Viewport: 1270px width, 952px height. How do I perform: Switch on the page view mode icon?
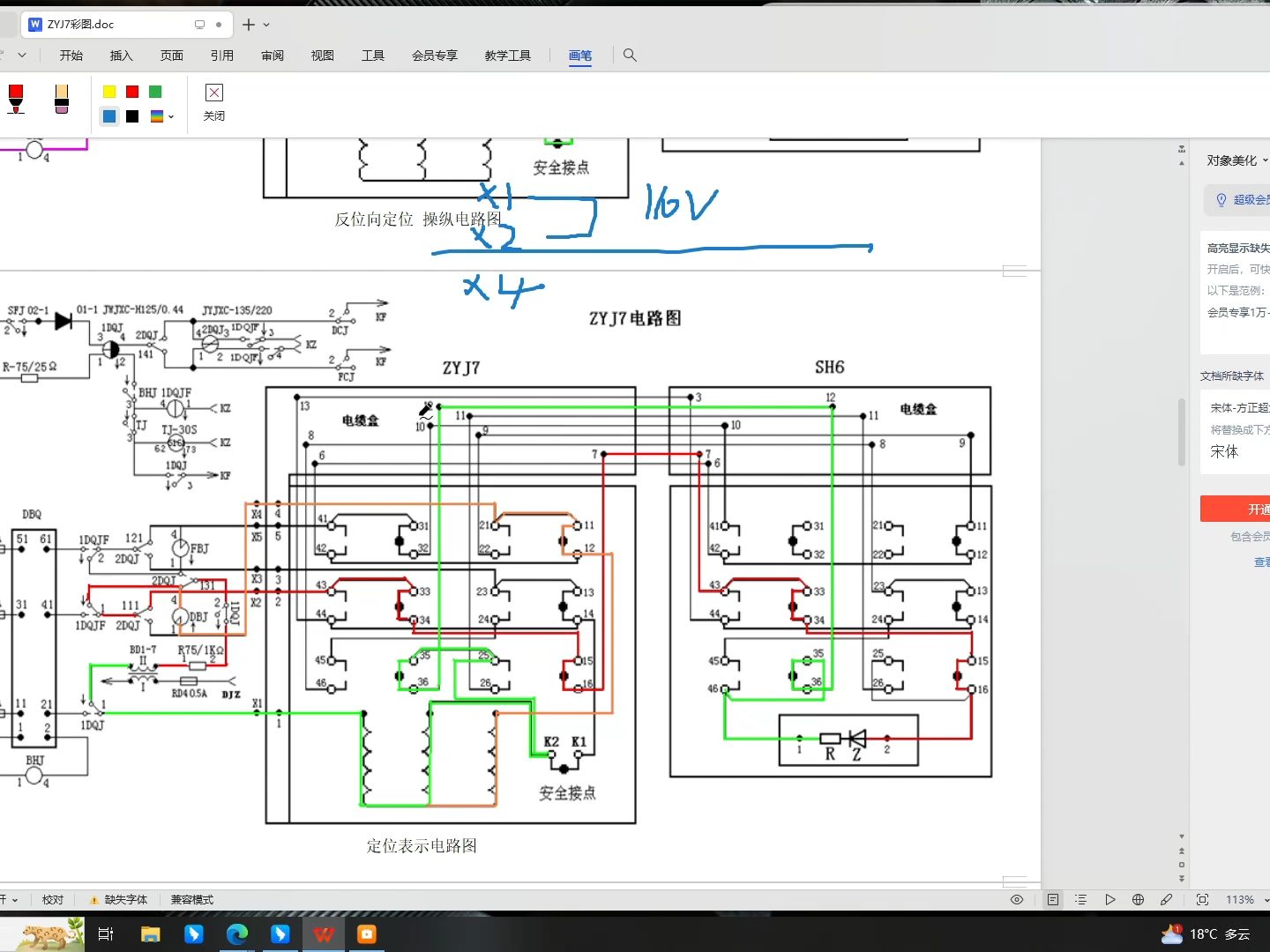pos(1052,899)
